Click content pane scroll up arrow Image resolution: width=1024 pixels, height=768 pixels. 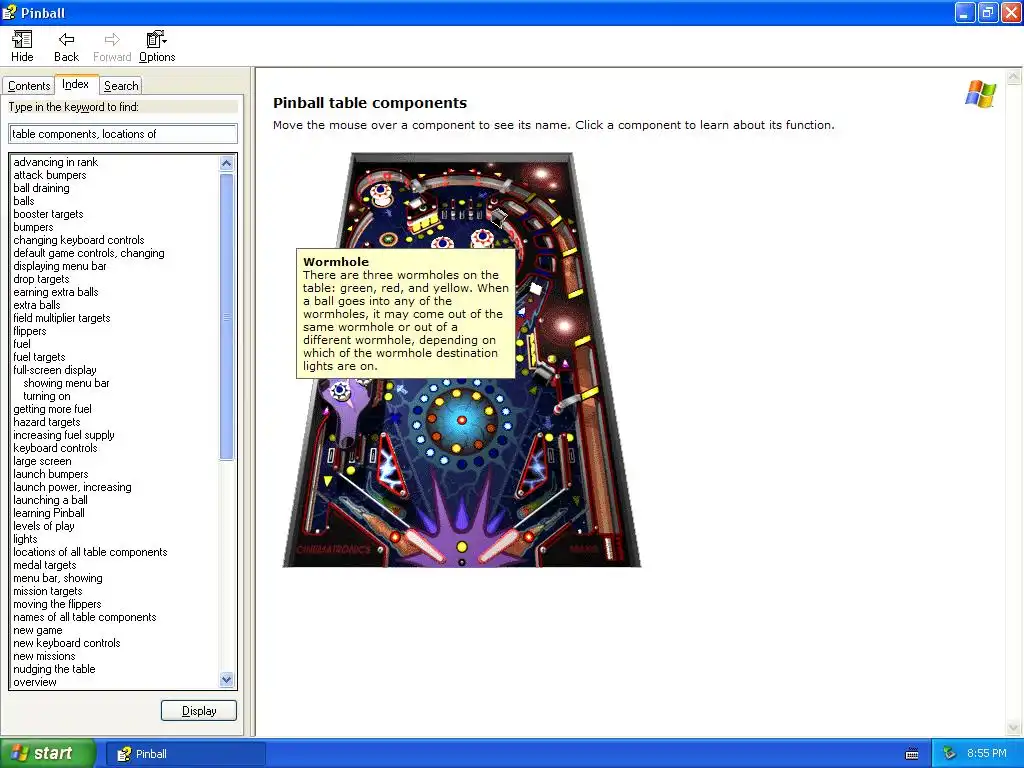[1014, 77]
